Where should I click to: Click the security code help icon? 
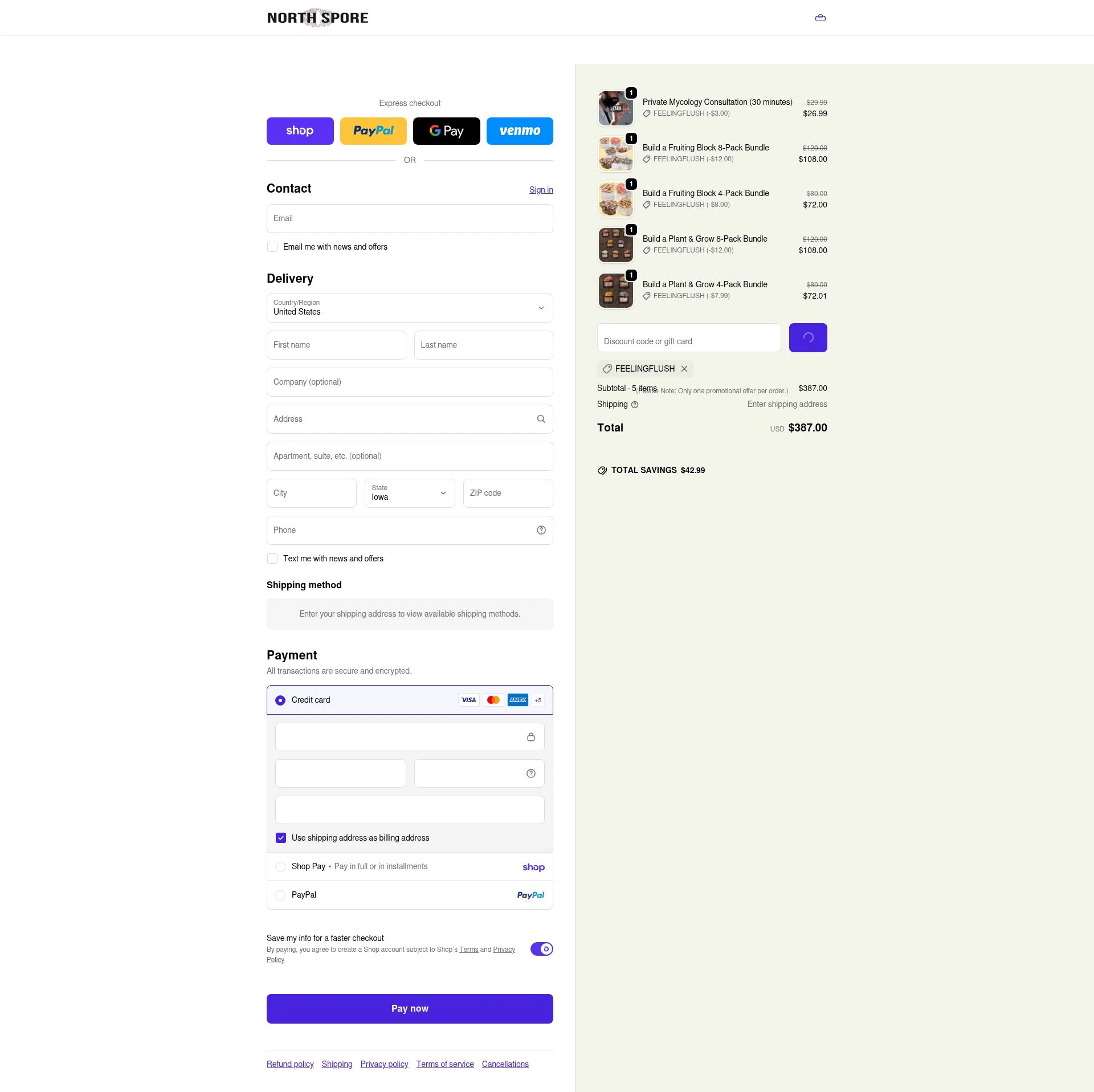coord(530,773)
